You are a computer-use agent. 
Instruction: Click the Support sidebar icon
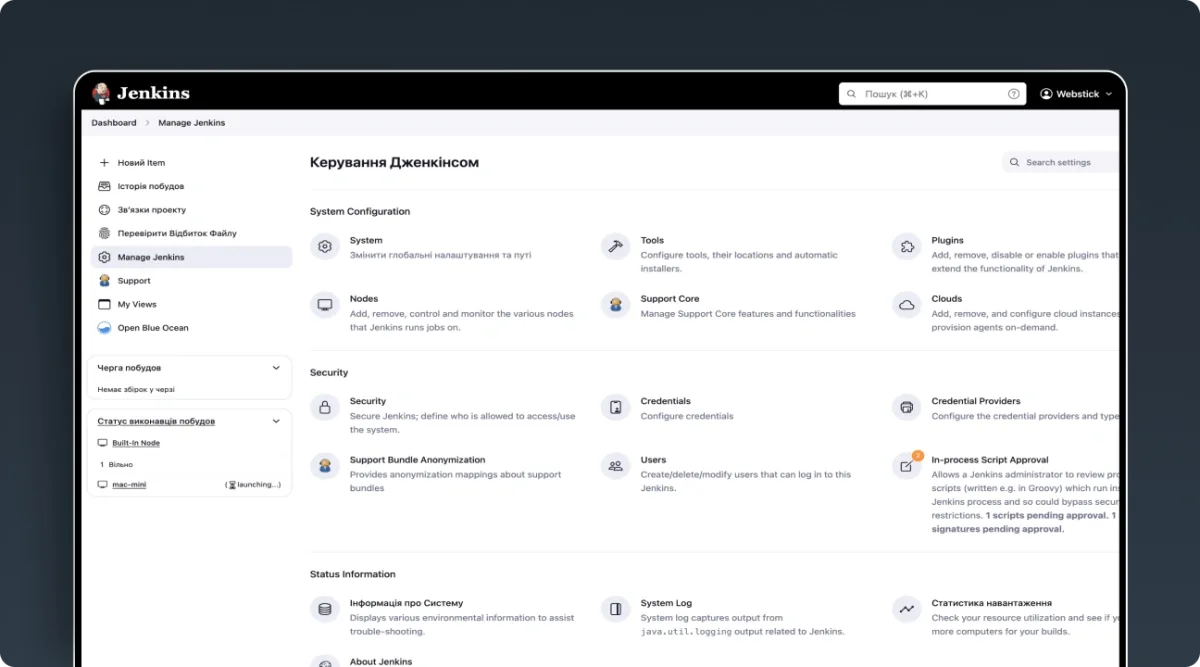pyautogui.click(x=104, y=281)
